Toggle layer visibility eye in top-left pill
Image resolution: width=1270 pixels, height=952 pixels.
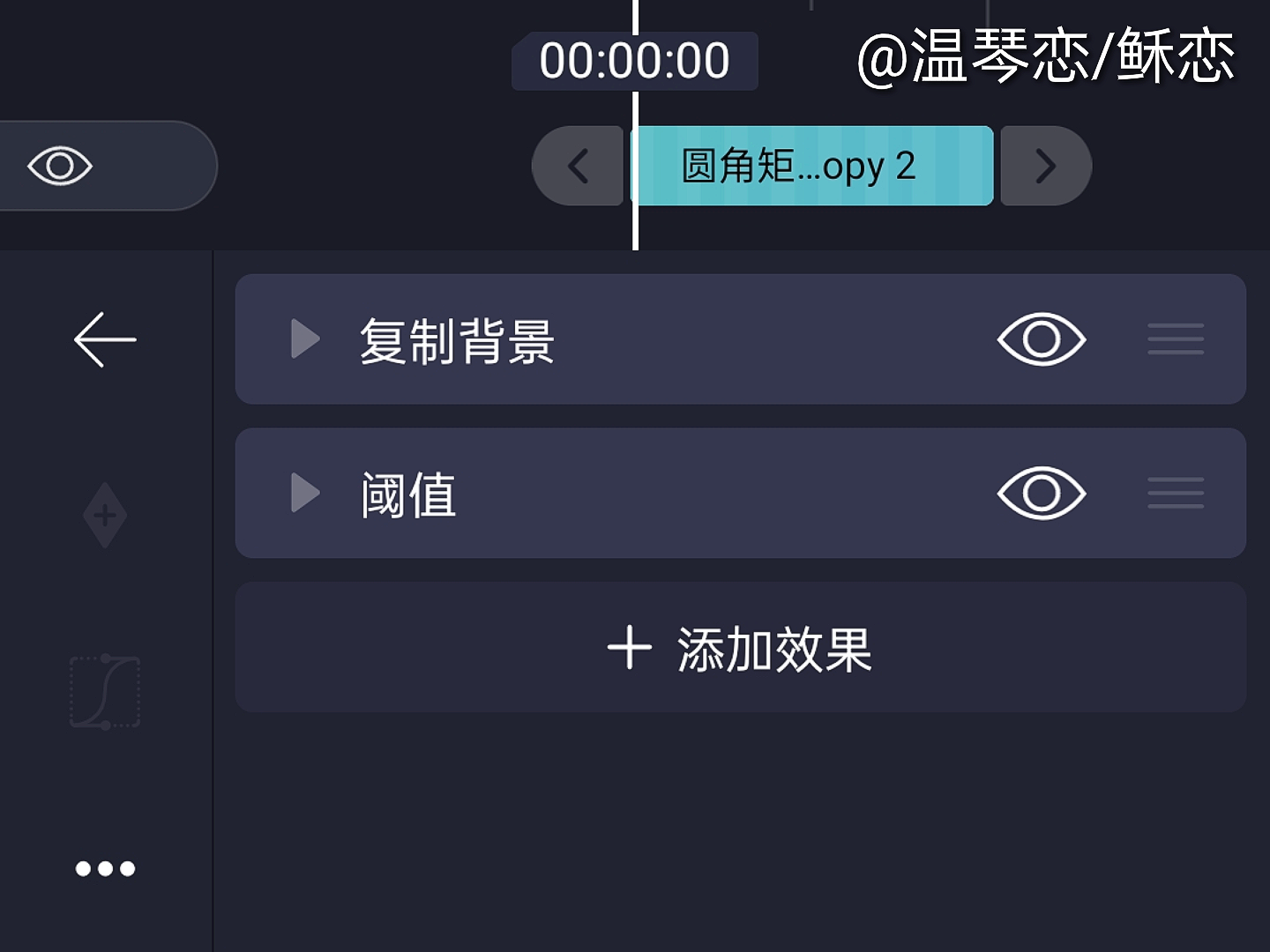60,166
